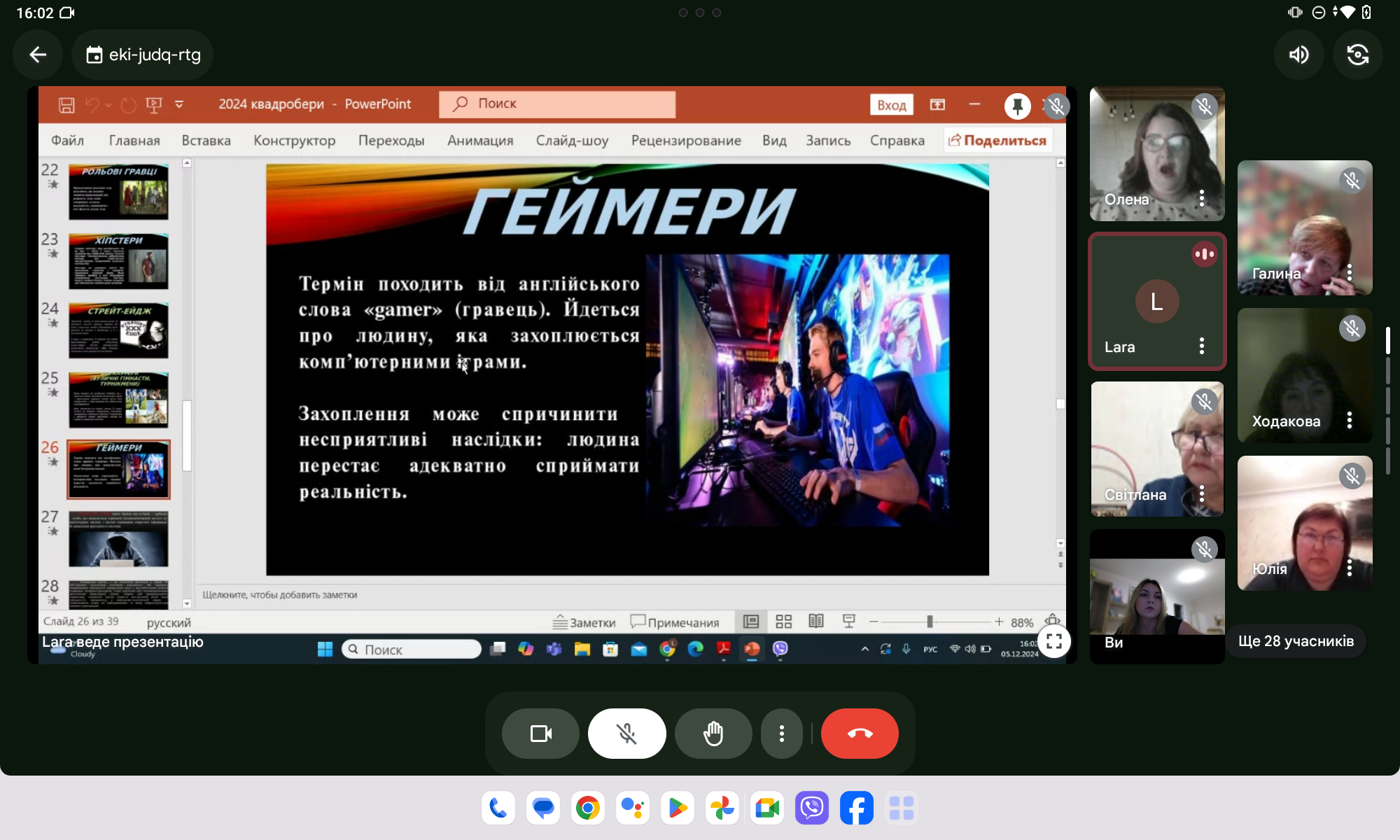1400x840 pixels.
Task: Select Світлана's video tile
Action: pos(1156,448)
